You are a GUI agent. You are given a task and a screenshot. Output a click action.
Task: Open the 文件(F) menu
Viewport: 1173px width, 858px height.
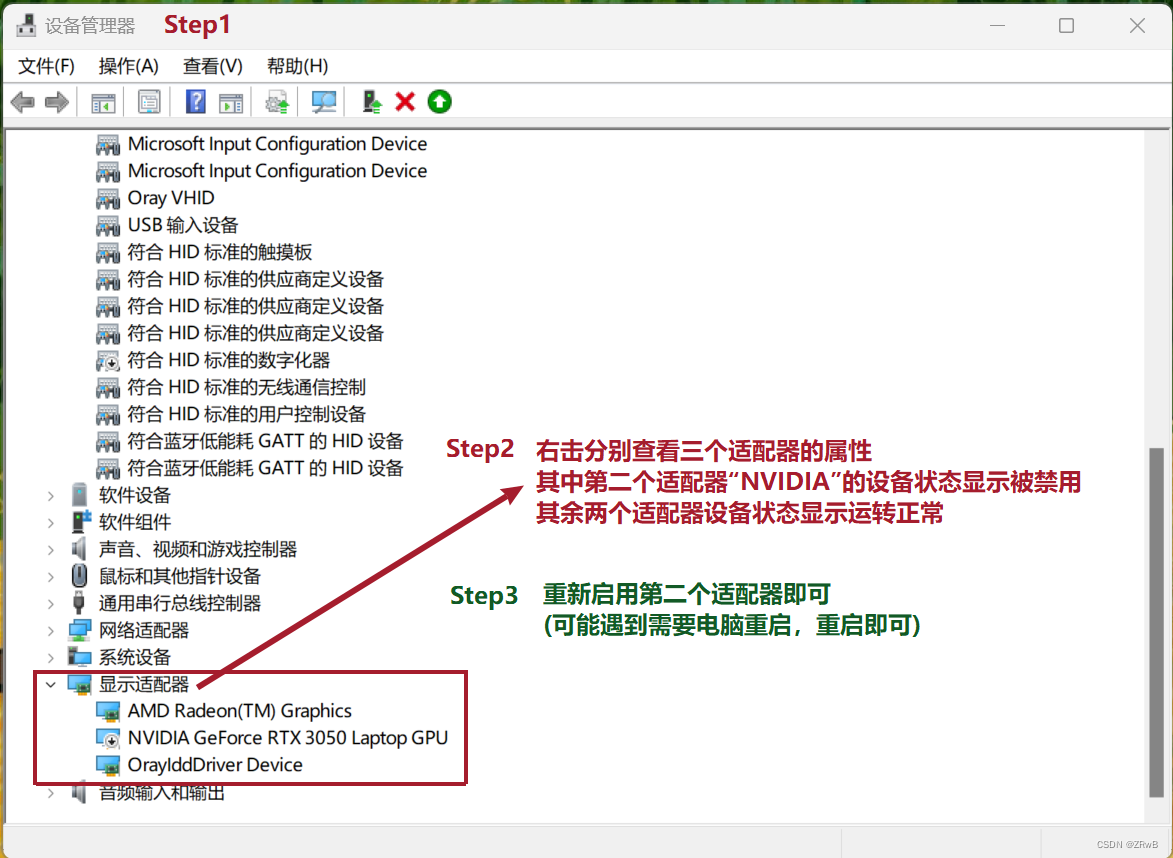click(46, 66)
